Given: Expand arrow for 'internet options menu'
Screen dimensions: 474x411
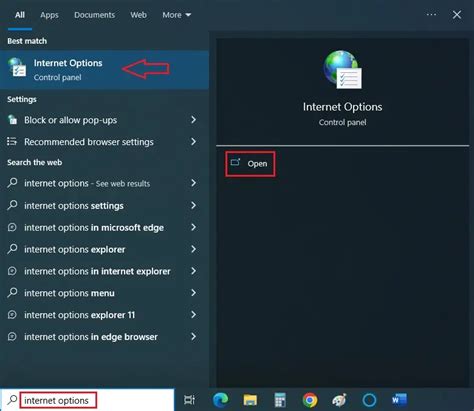Looking at the screenshot, I should [x=193, y=293].
